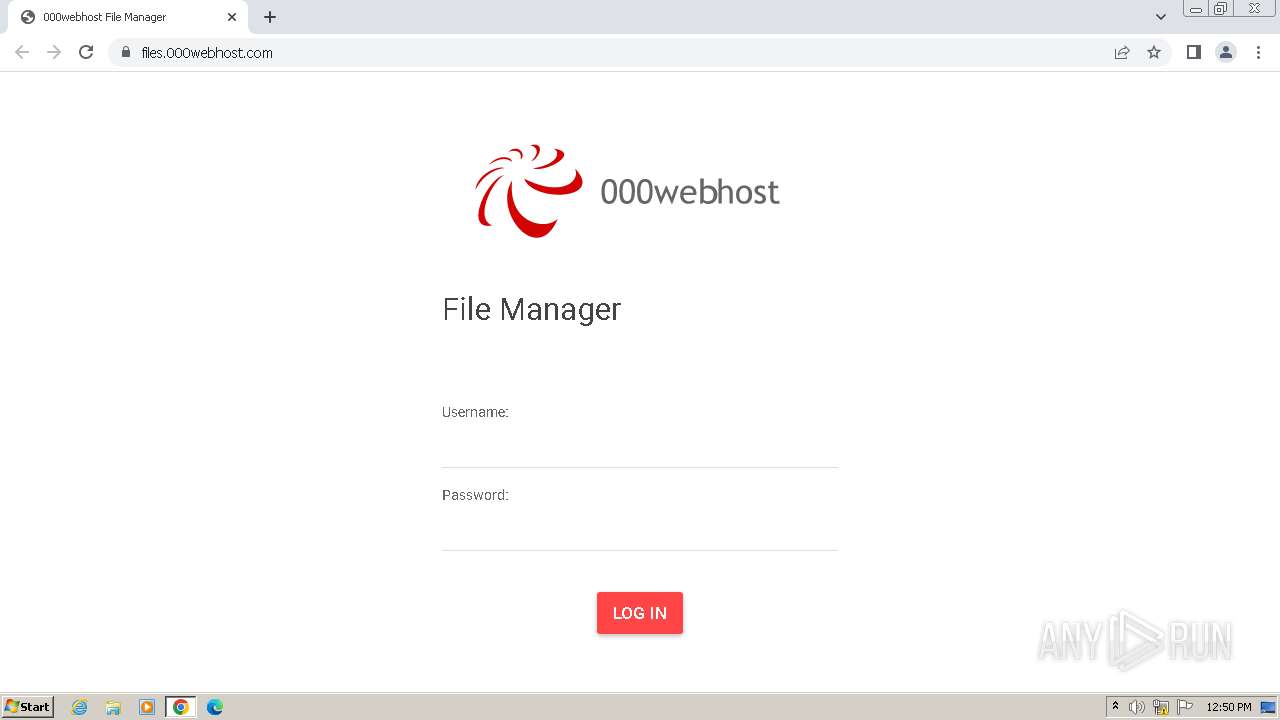Bookmark this page with the star icon
The height and width of the screenshot is (720, 1280).
coord(1154,53)
